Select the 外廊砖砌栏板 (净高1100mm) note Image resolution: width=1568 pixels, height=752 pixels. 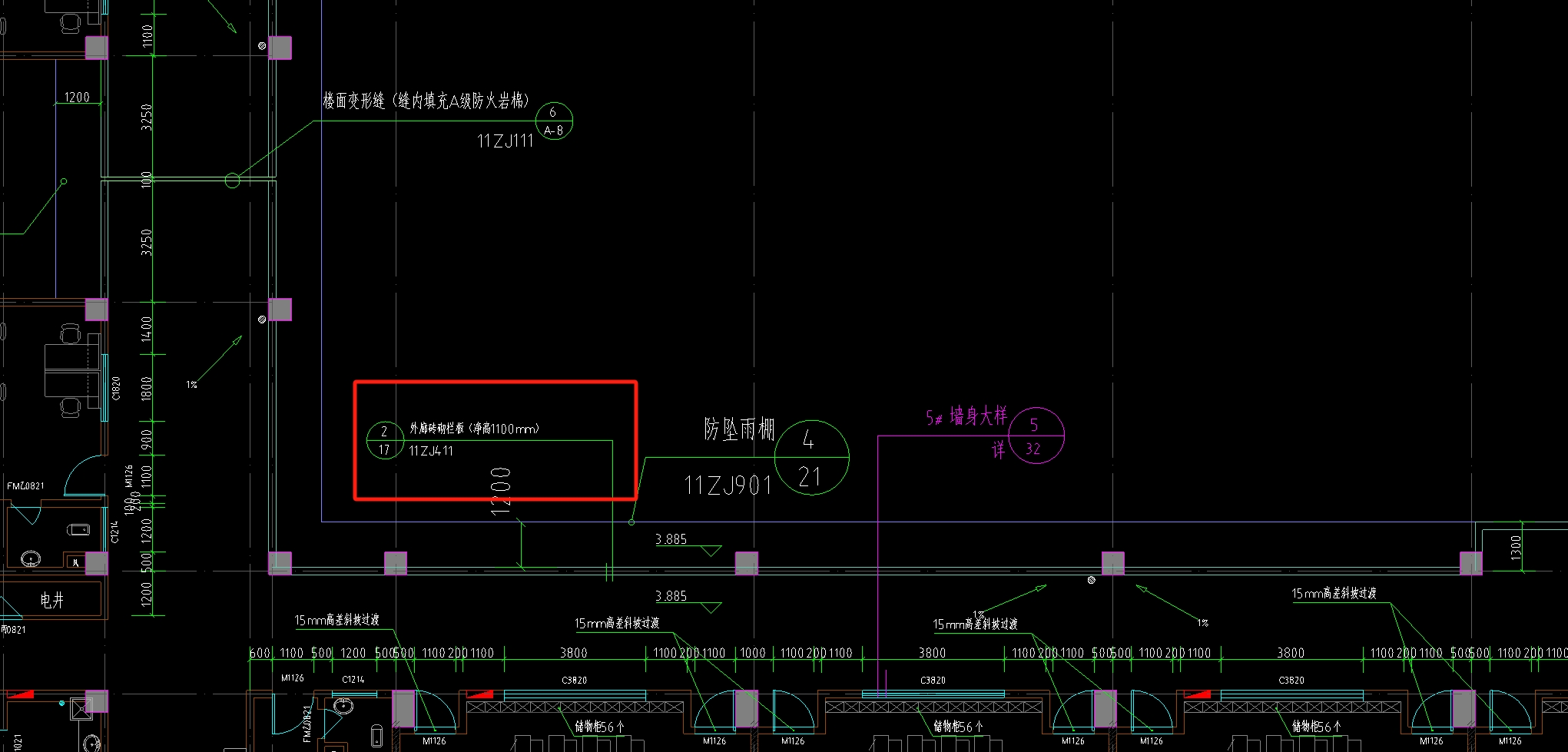(474, 429)
